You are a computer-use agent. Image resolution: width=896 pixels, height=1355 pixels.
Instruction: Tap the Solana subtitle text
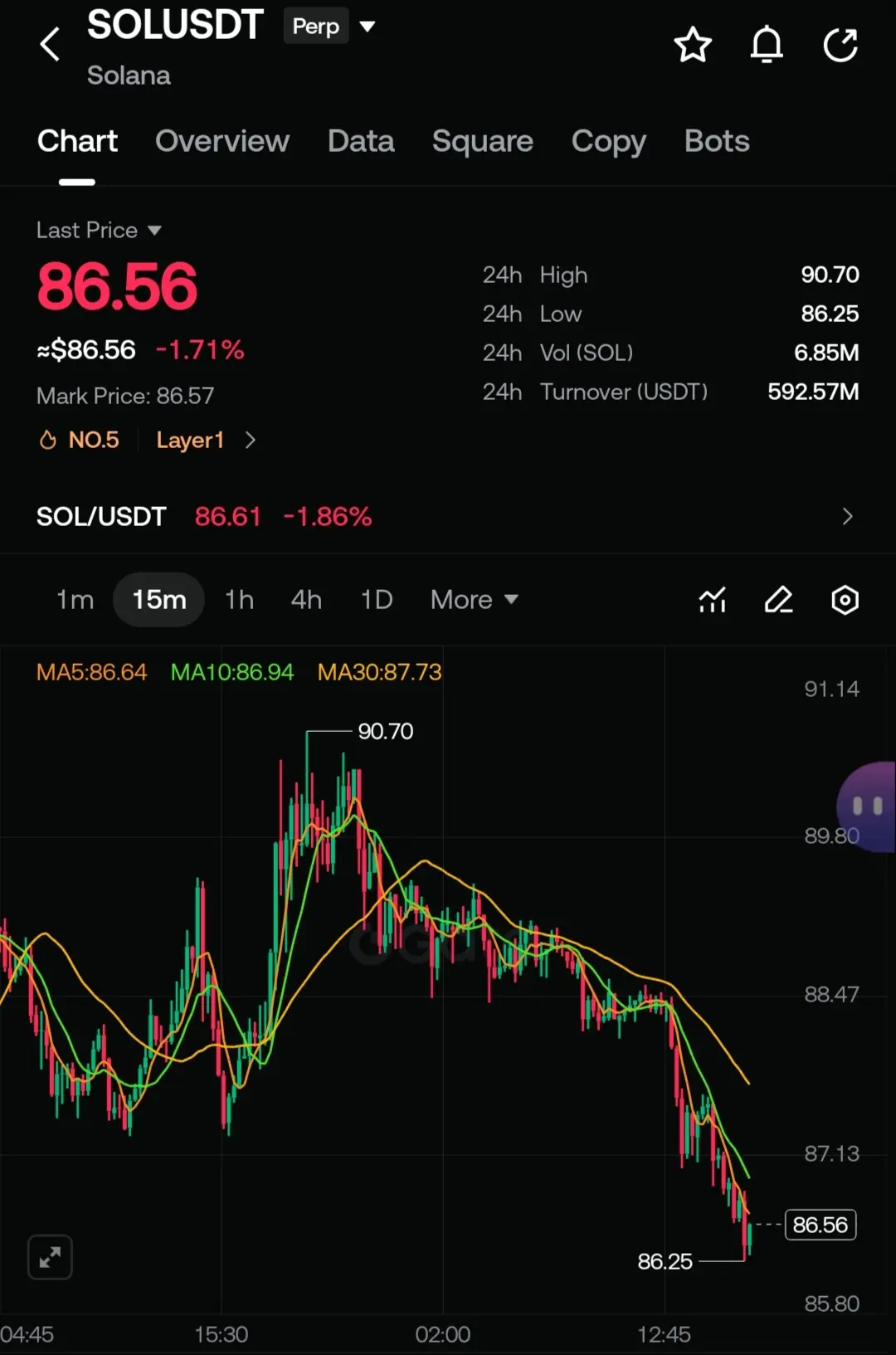click(129, 76)
